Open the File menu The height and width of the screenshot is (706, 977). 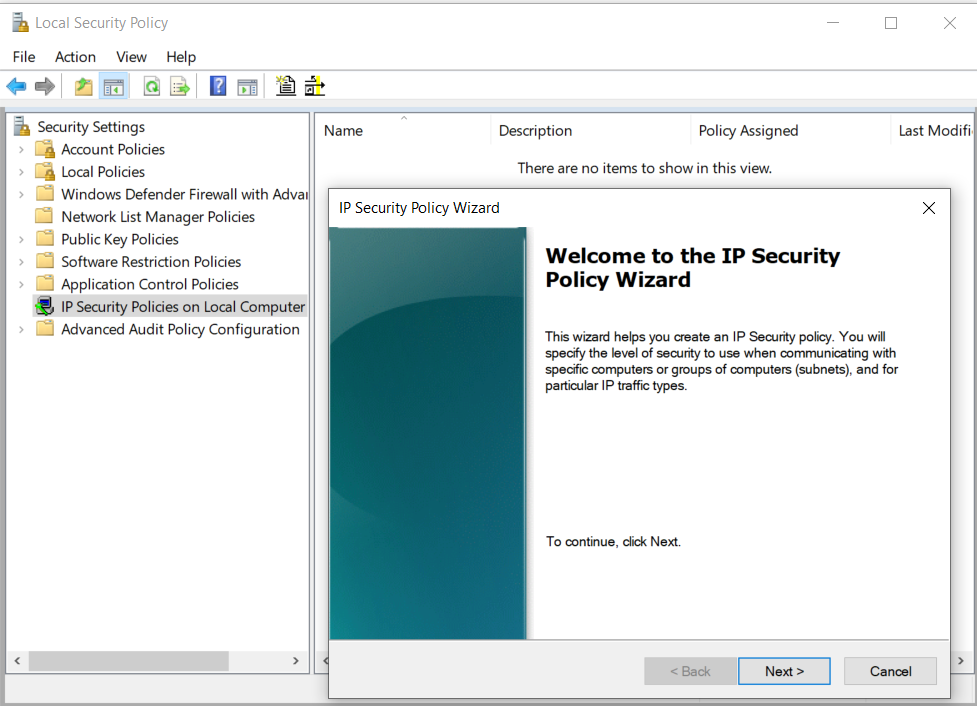24,57
